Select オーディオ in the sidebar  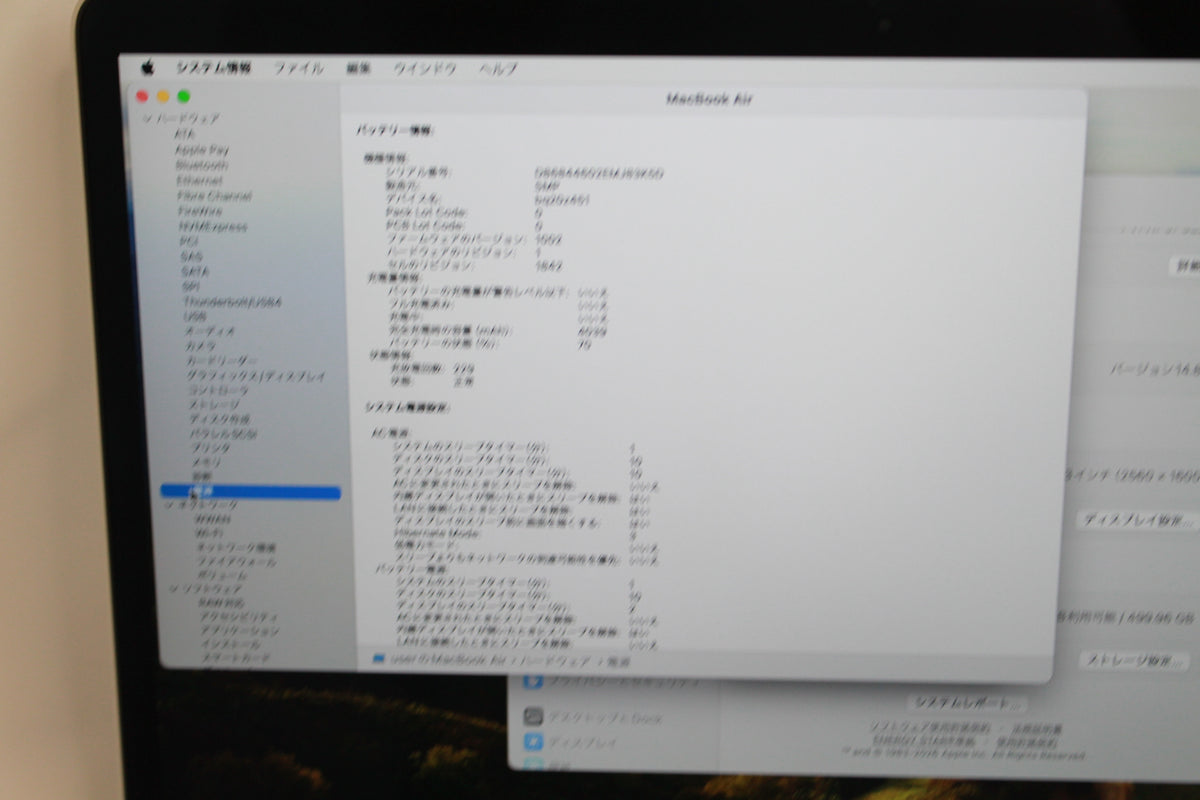pyautogui.click(x=210, y=331)
